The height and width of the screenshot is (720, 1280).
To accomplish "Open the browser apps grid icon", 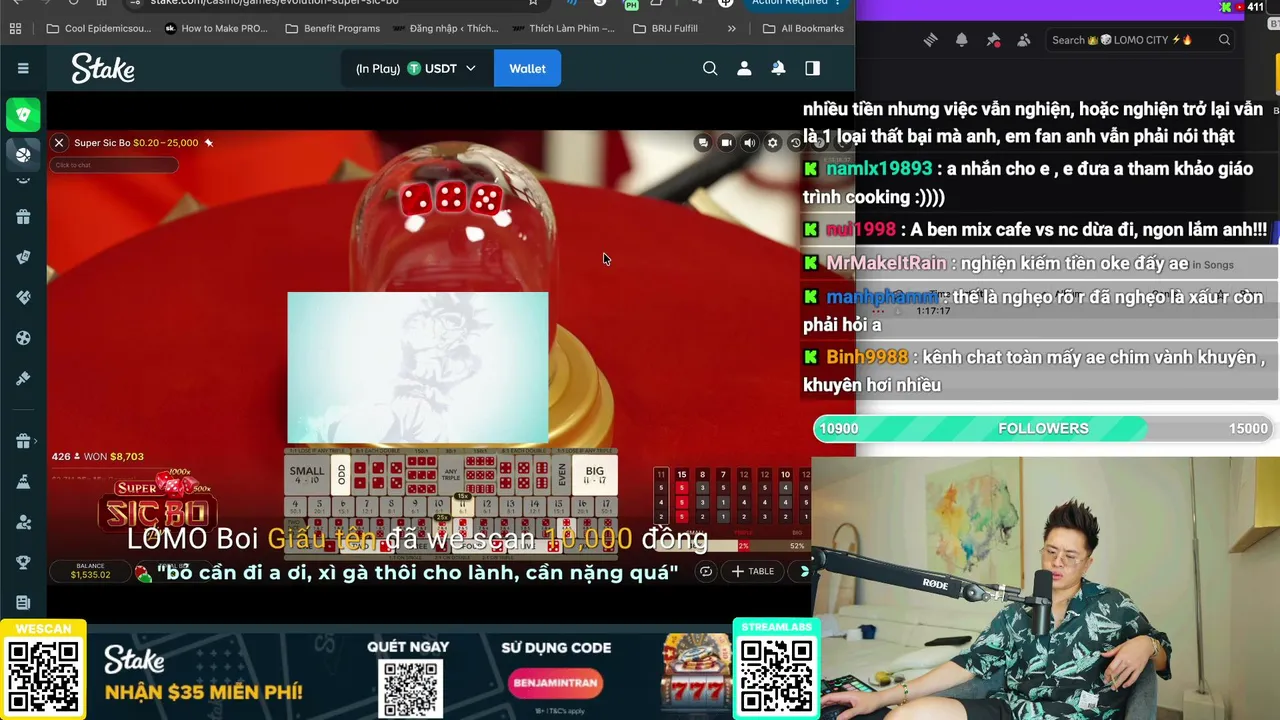I will (x=15, y=28).
